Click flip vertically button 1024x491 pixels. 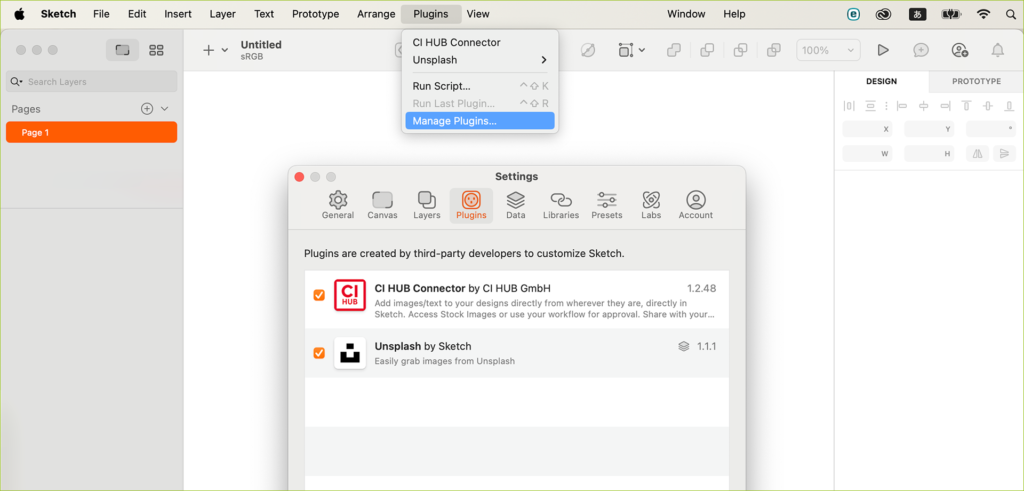pyautogui.click(x=1004, y=154)
